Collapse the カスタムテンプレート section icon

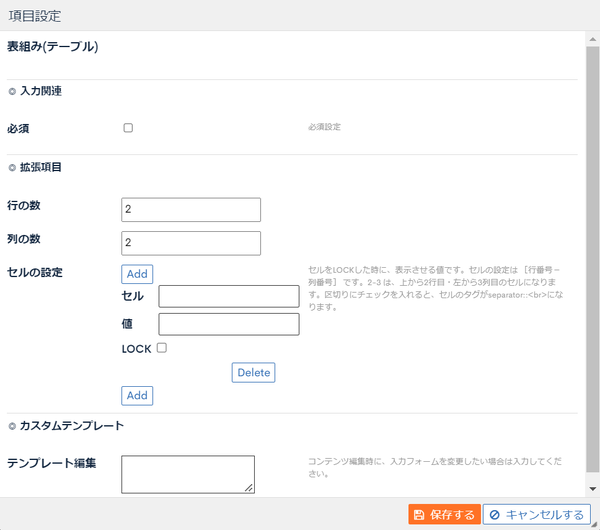(12, 426)
